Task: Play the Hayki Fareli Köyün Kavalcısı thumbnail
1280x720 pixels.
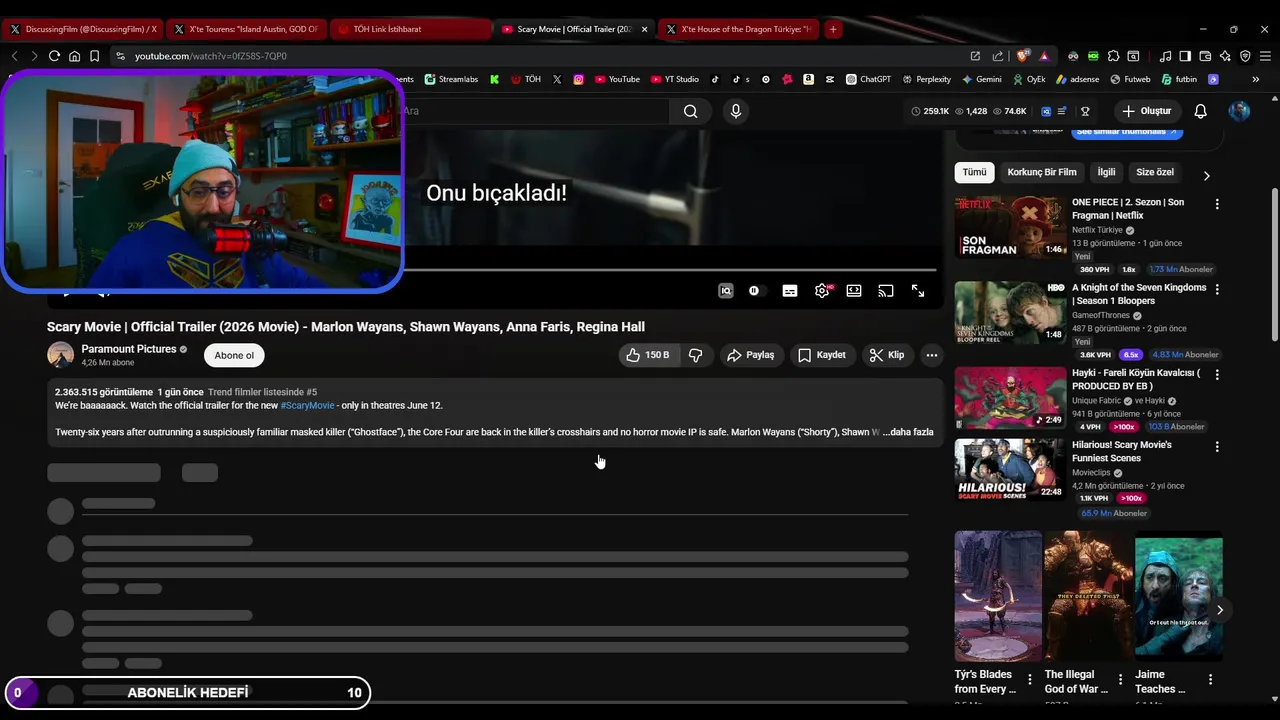Action: tap(1011, 398)
